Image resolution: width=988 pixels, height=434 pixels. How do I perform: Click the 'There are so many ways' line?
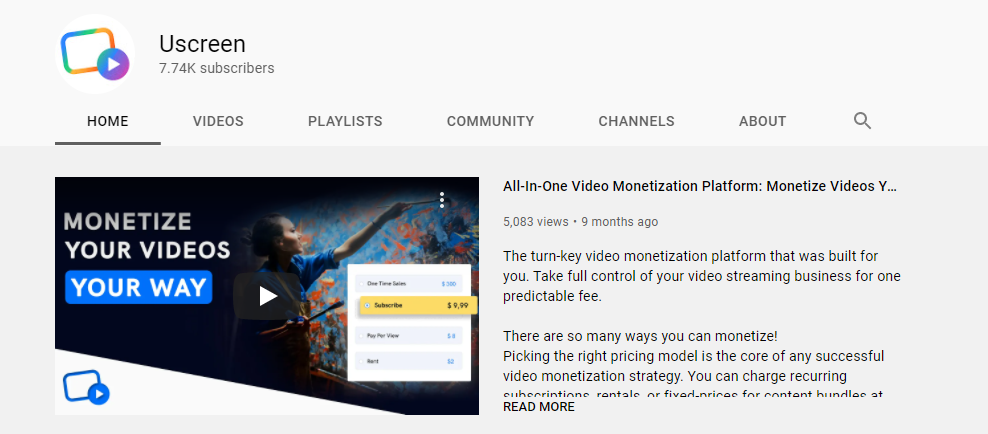pyautogui.click(x=640, y=336)
